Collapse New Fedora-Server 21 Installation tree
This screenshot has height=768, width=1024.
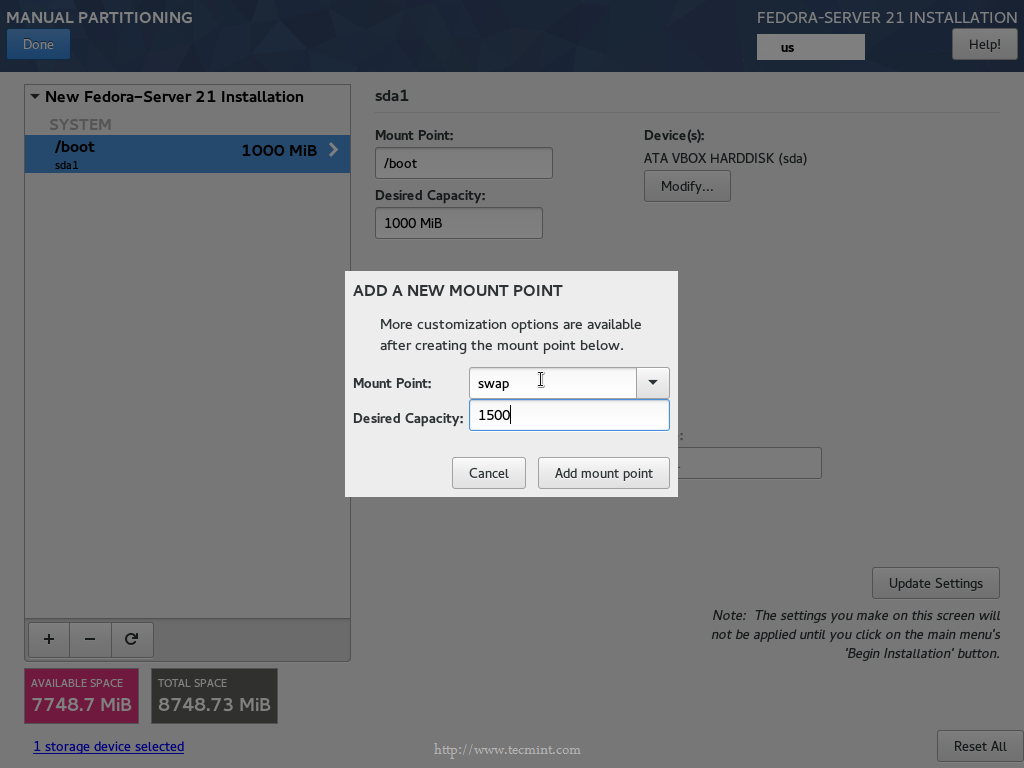pos(35,97)
